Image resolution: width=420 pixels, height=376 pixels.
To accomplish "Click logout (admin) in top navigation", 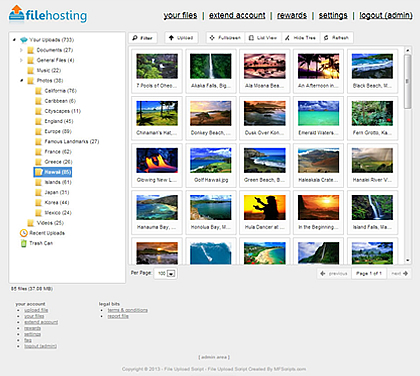I will [386, 15].
